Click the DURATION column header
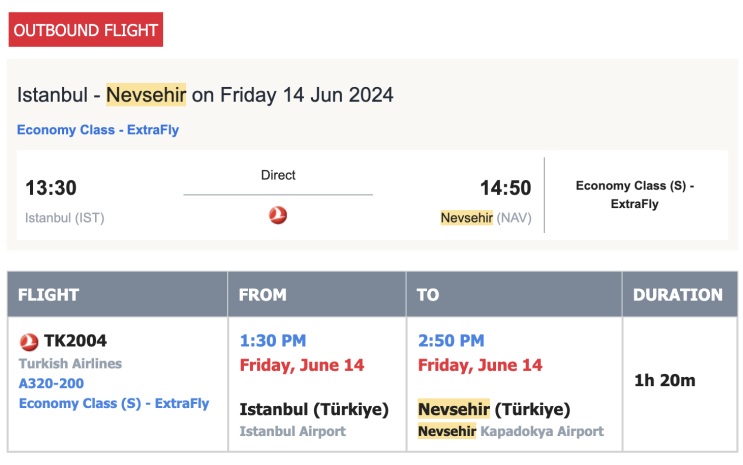The height and width of the screenshot is (465, 743). pyautogui.click(x=678, y=295)
